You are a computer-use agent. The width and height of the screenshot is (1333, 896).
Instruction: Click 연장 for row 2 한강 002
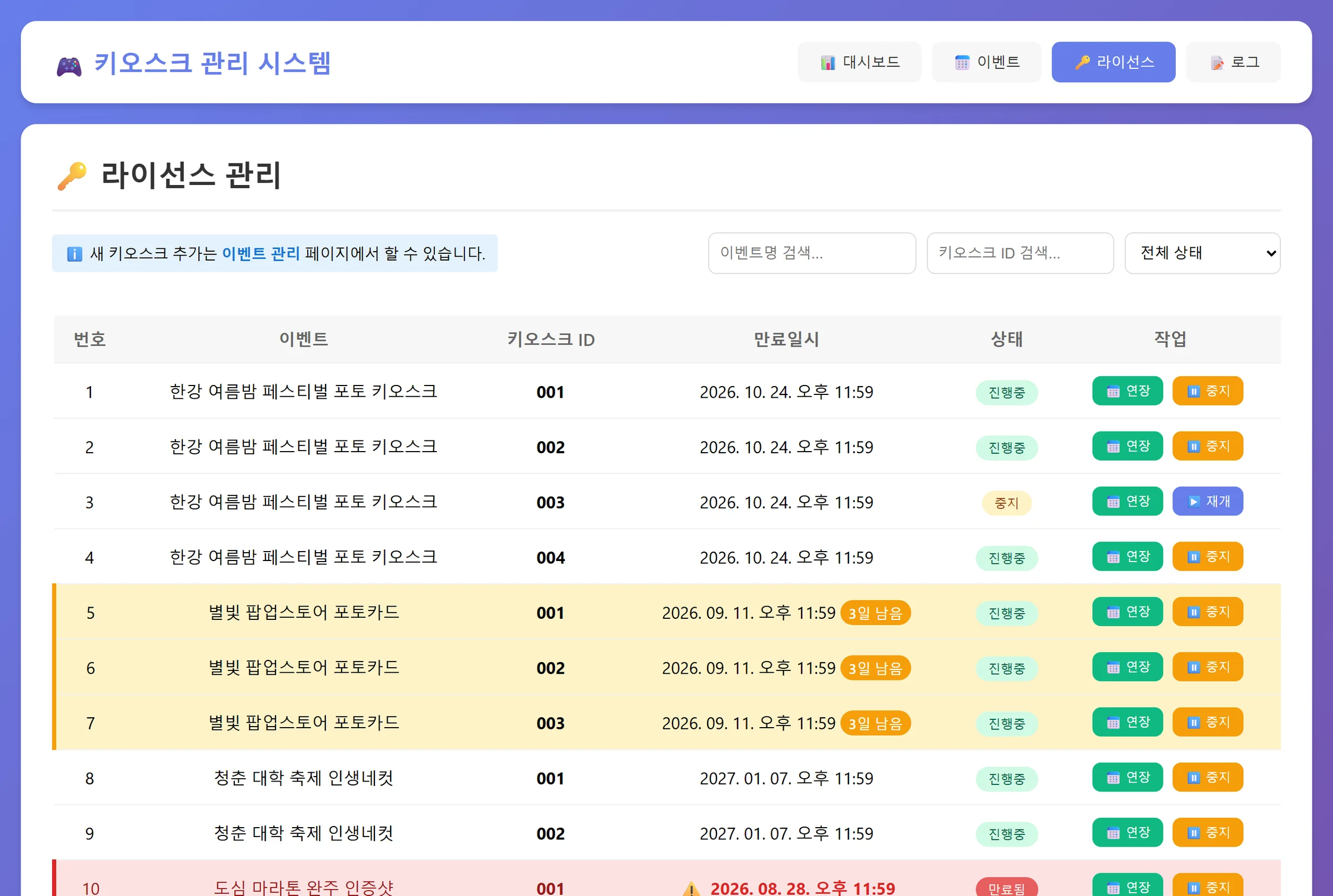click(1127, 446)
